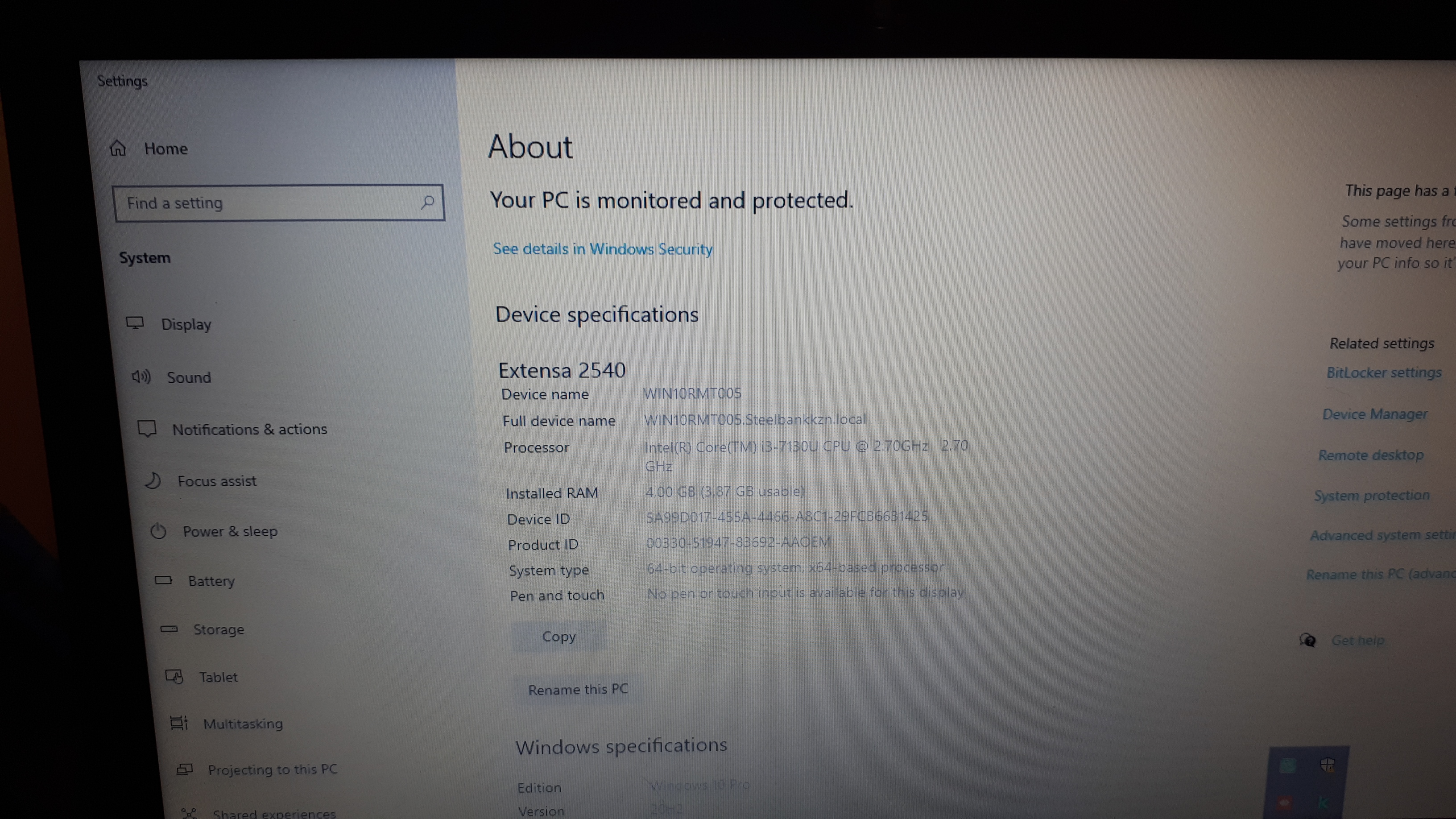The image size is (1456, 819).
Task: Open See details in Windows Security link
Action: [603, 249]
